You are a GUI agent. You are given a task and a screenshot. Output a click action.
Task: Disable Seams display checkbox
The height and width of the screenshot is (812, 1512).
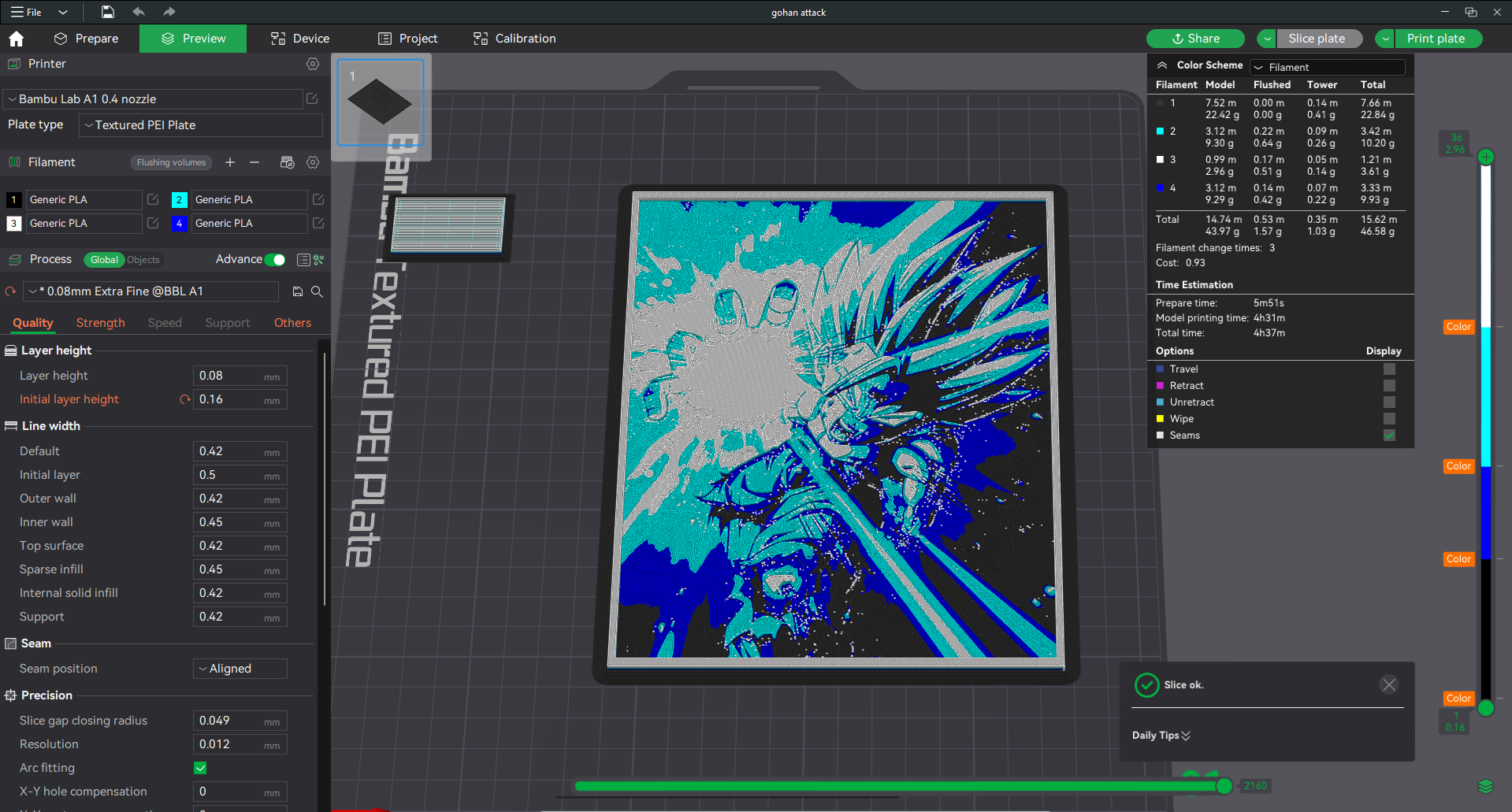click(1389, 435)
